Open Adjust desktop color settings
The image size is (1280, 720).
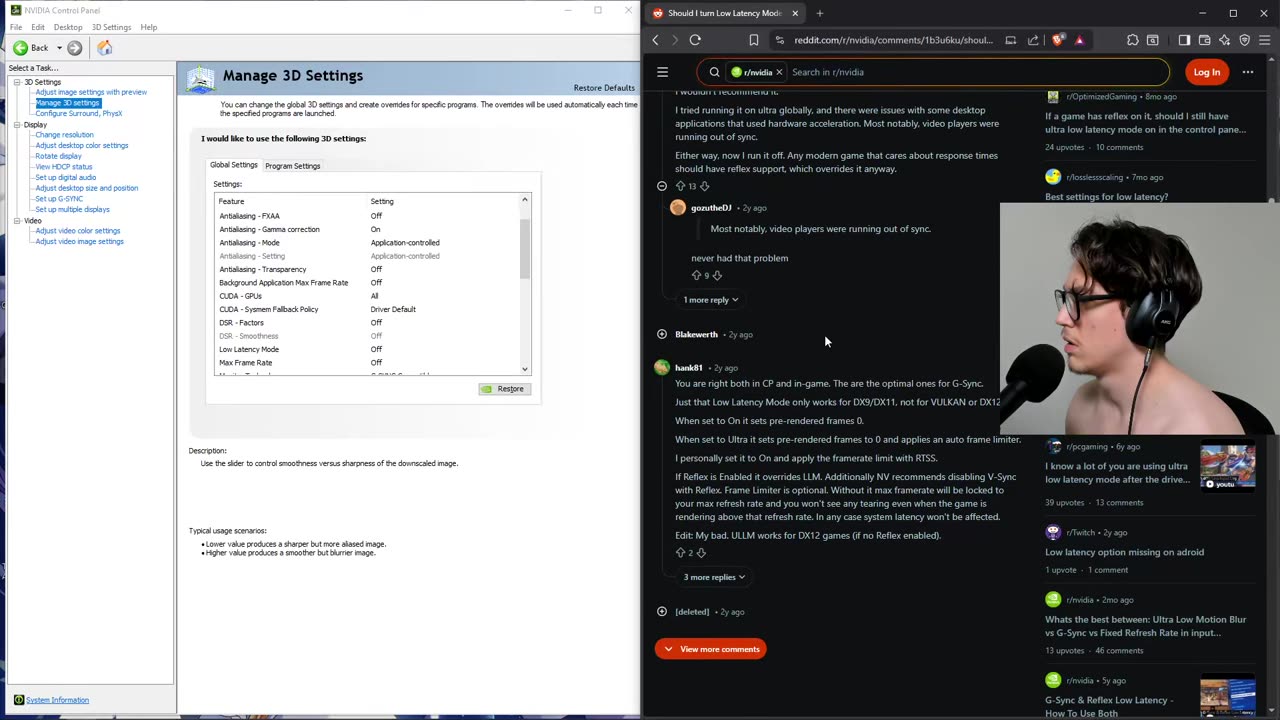82,146
